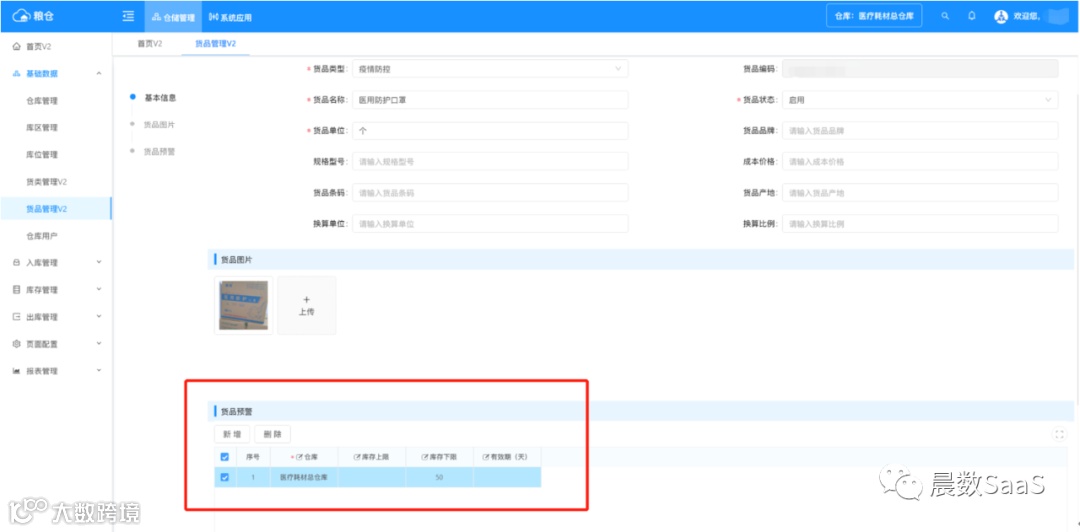
Task: Click the 上传 image upload tile
Action: point(307,305)
